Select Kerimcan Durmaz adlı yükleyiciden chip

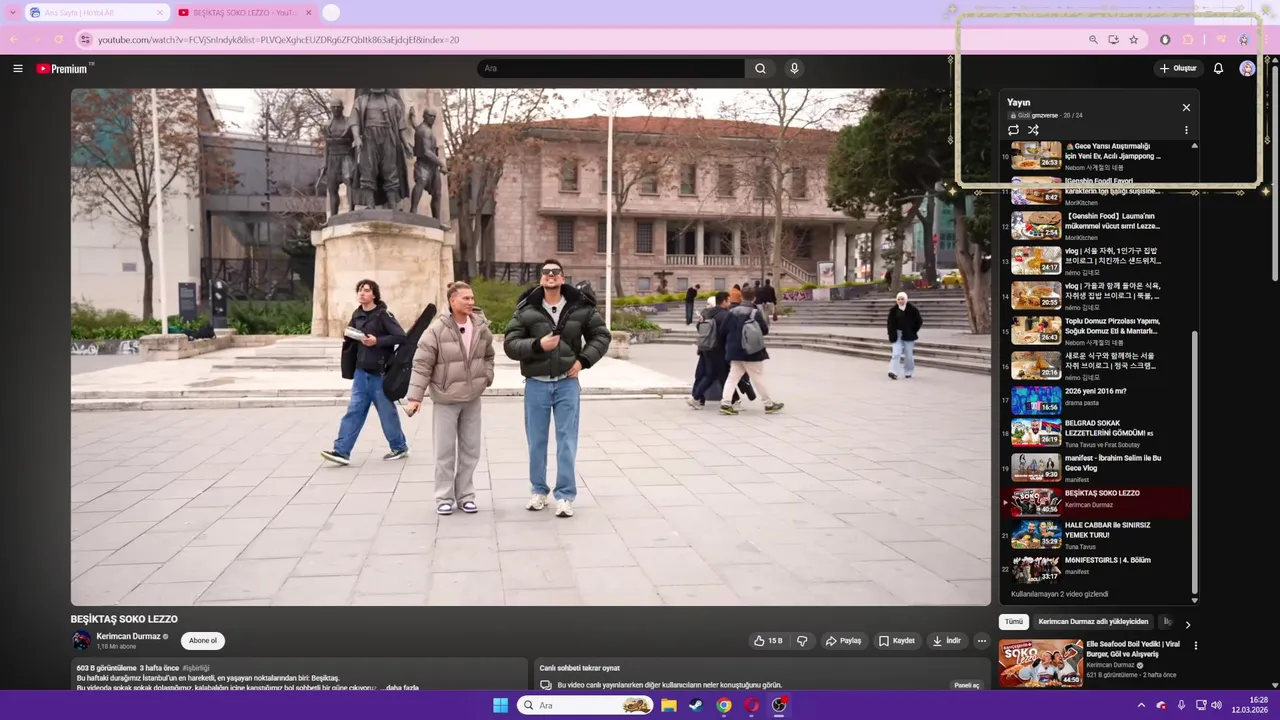click(1093, 622)
